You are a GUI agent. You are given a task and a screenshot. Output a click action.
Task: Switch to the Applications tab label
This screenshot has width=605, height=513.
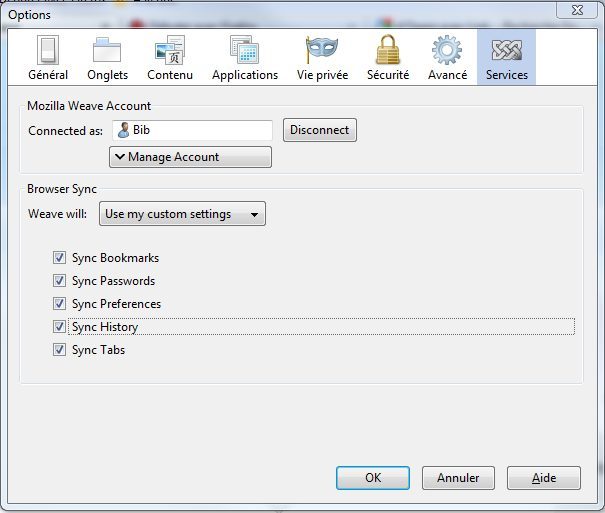(x=245, y=75)
